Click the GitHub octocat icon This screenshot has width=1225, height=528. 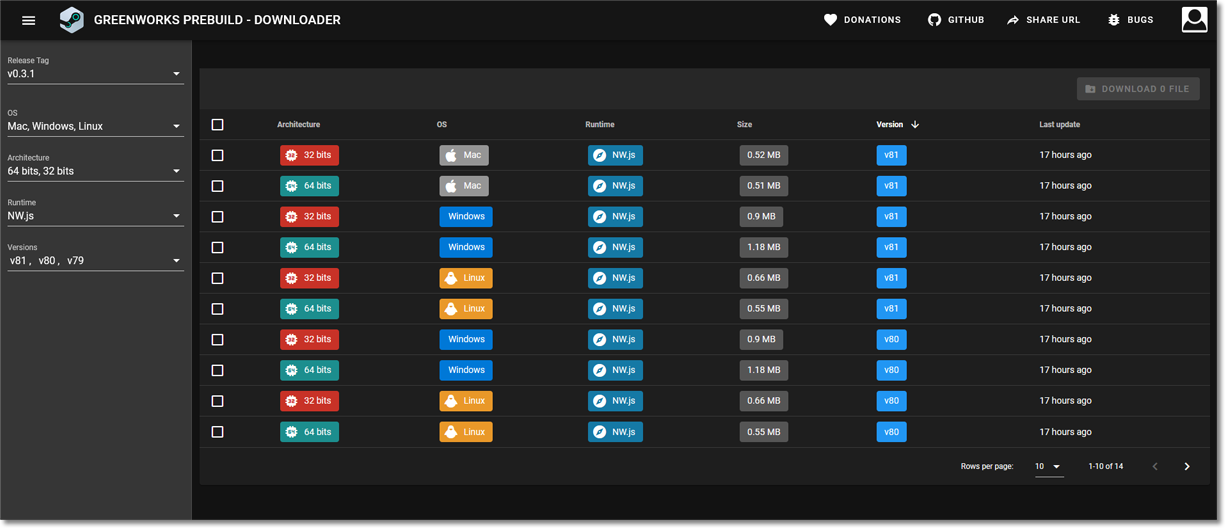934,20
